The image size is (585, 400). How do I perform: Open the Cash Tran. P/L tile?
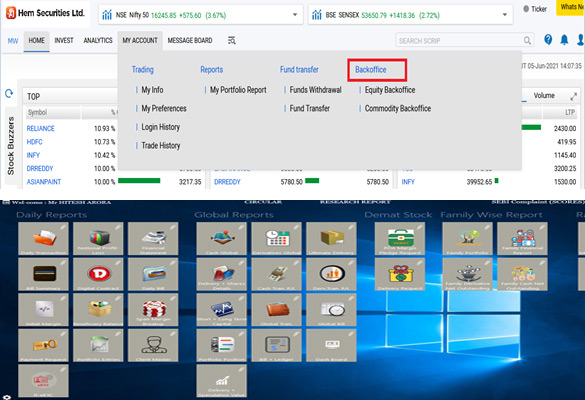coord(276,274)
